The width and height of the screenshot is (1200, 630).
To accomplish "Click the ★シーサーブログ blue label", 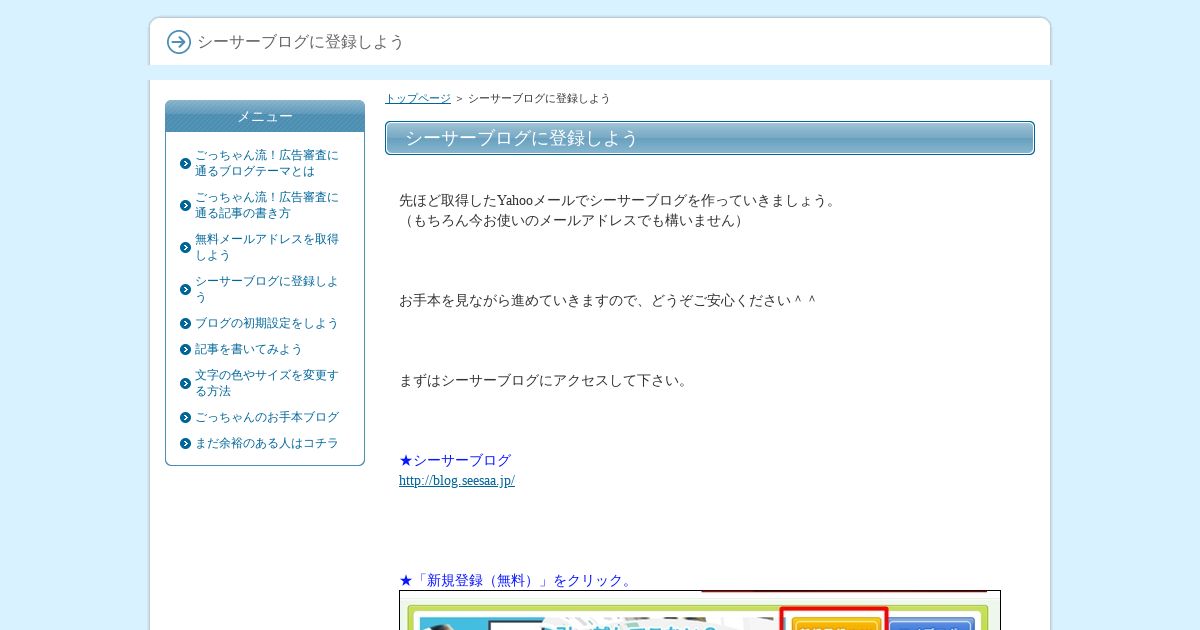I will click(455, 460).
